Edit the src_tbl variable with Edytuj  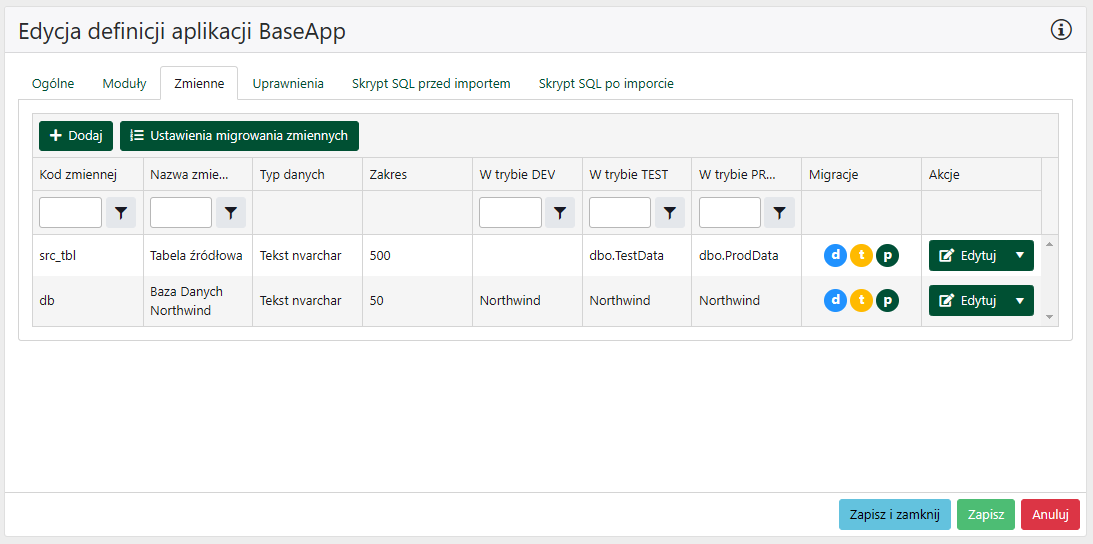click(x=968, y=255)
